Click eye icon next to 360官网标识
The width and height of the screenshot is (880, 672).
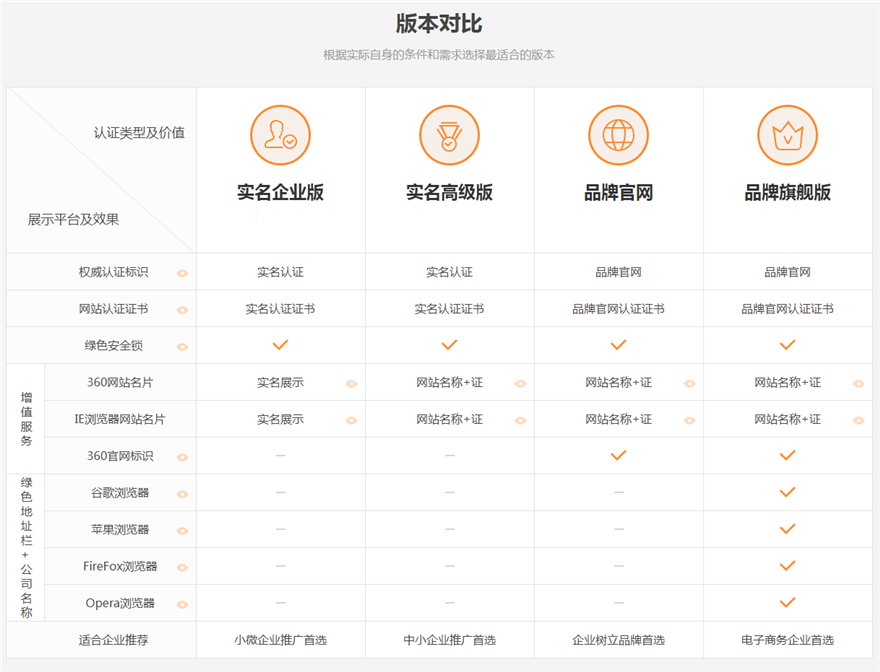(182, 458)
